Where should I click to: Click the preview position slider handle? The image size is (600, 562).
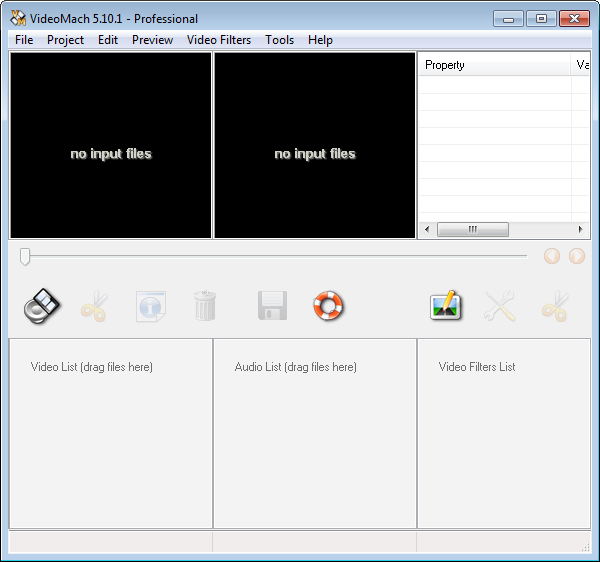(x=25, y=257)
